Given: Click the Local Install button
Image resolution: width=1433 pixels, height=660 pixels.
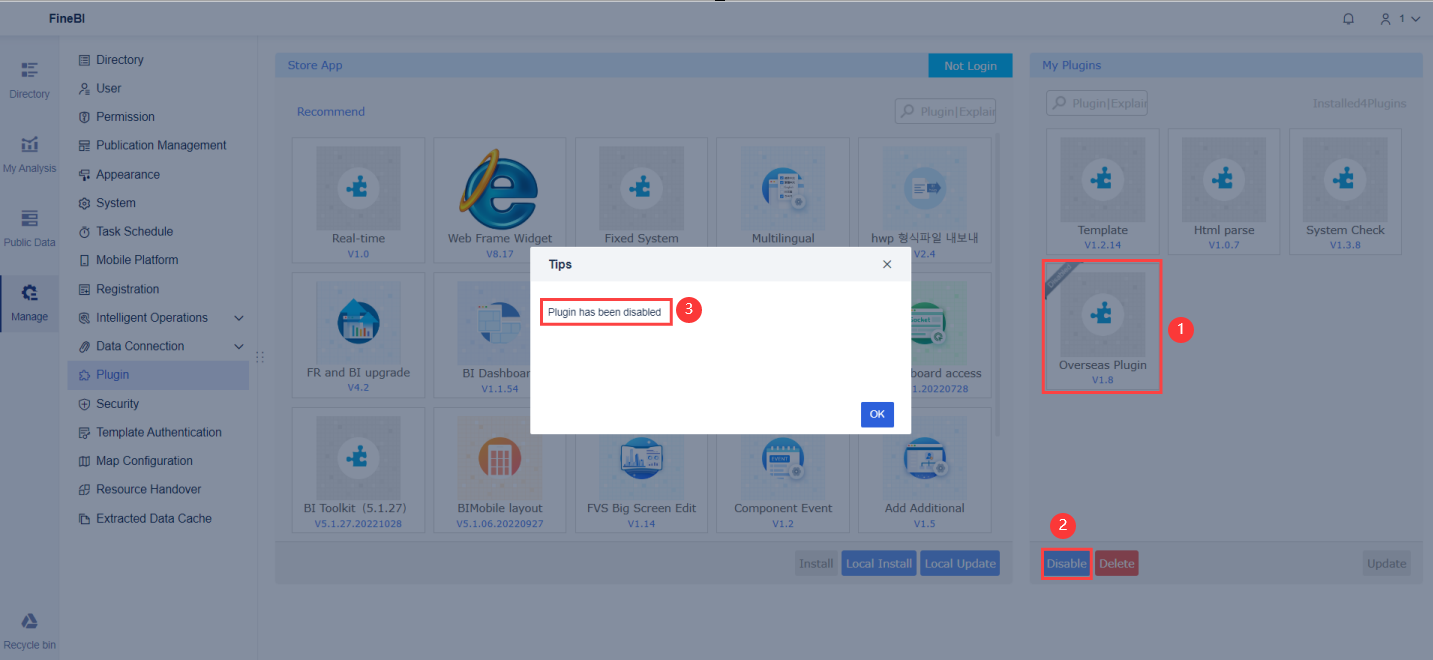Looking at the screenshot, I should pos(879,563).
